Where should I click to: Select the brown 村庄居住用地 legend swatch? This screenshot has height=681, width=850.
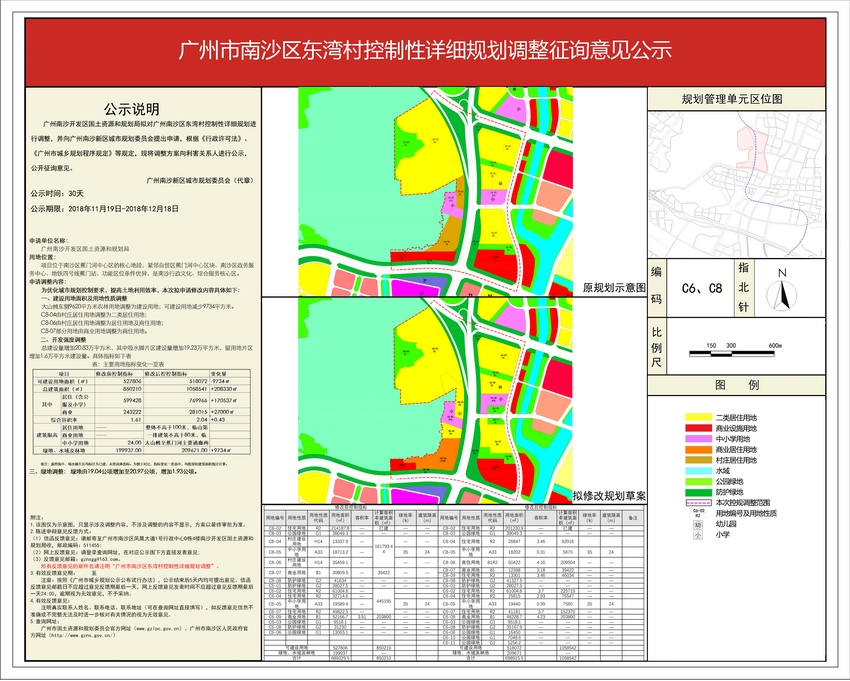click(x=698, y=460)
